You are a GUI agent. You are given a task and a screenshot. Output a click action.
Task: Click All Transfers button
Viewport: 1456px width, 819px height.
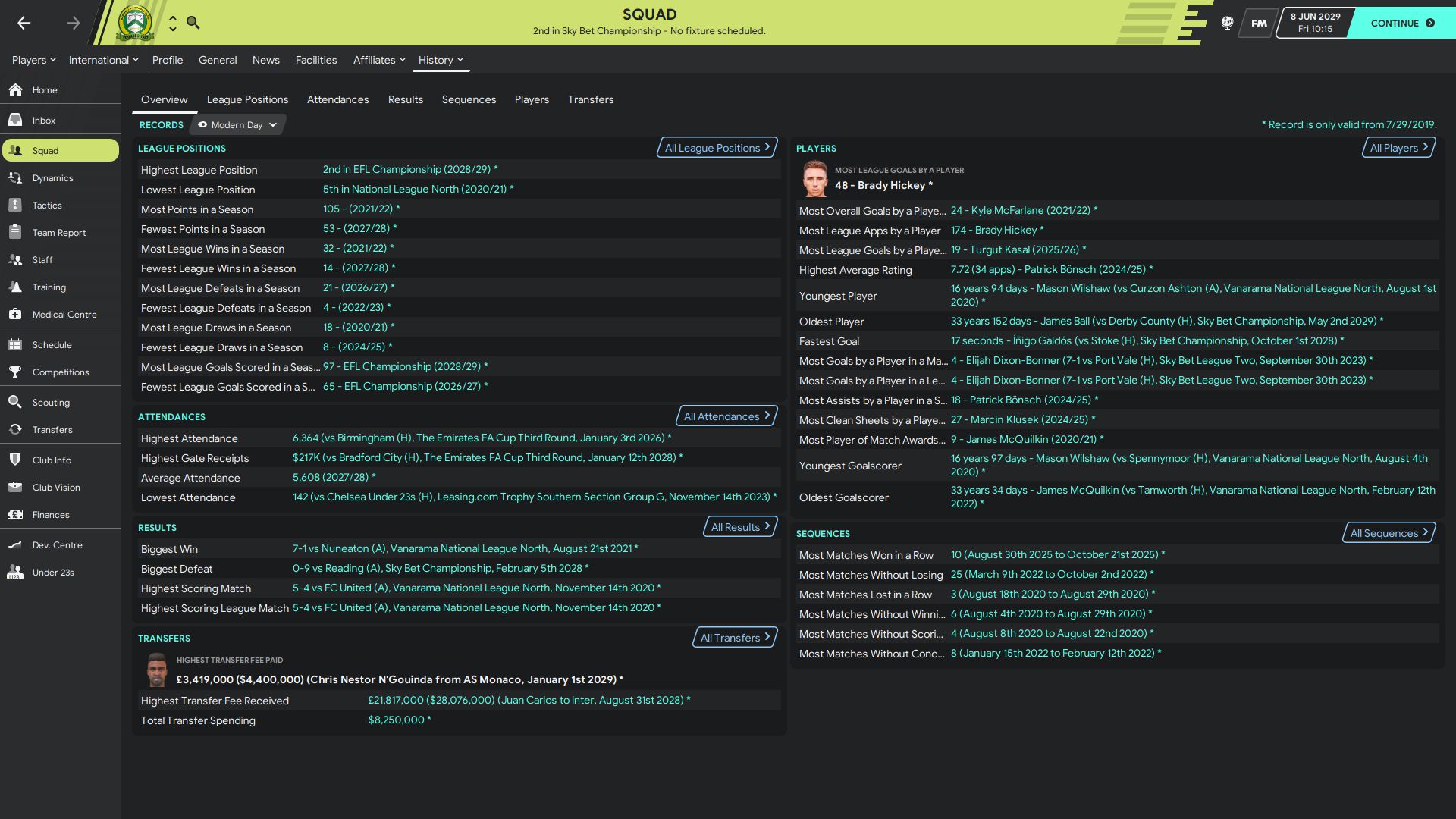tap(735, 638)
